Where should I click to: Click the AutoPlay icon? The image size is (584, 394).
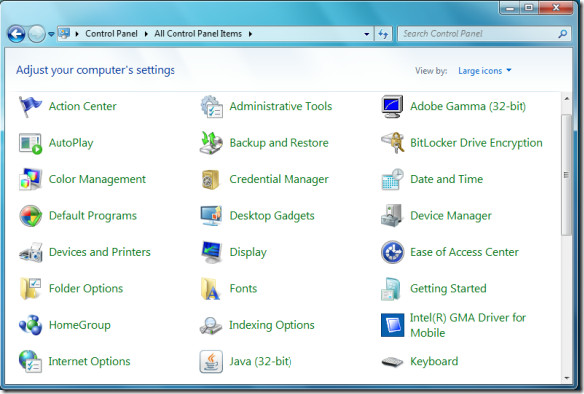pyautogui.click(x=30, y=143)
